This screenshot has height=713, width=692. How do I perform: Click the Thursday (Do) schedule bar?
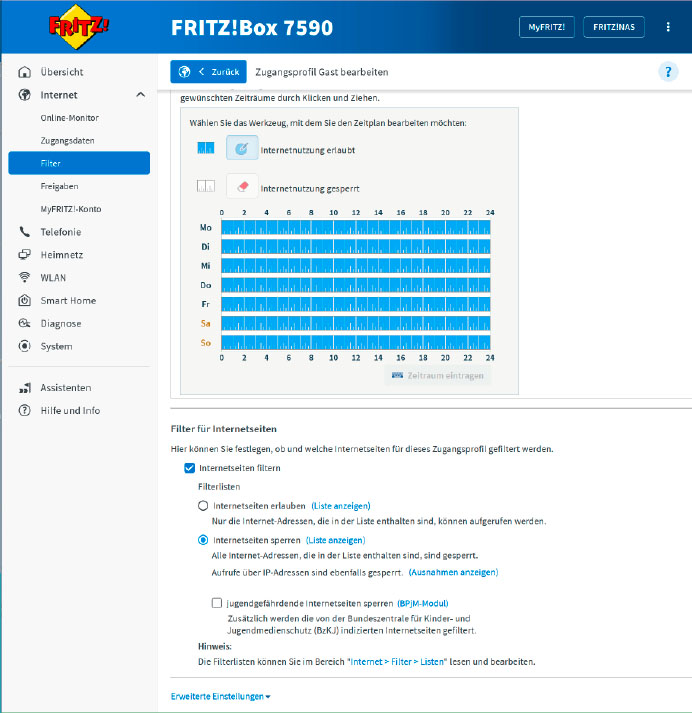[x=356, y=285]
